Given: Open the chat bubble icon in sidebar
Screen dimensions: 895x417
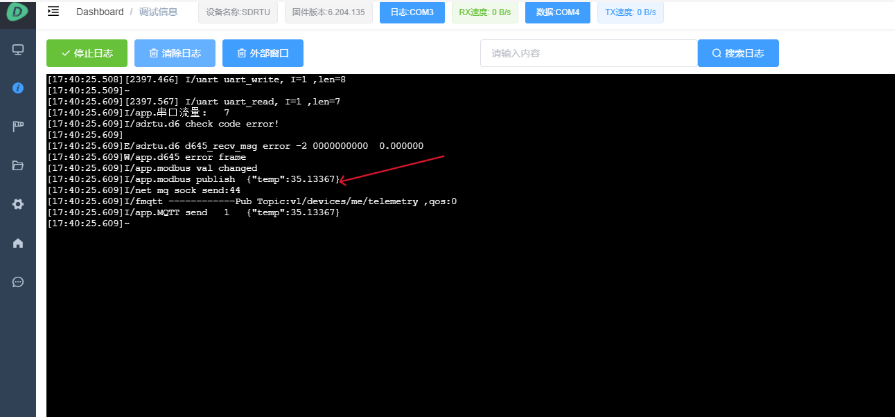Looking at the screenshot, I should coord(17,282).
